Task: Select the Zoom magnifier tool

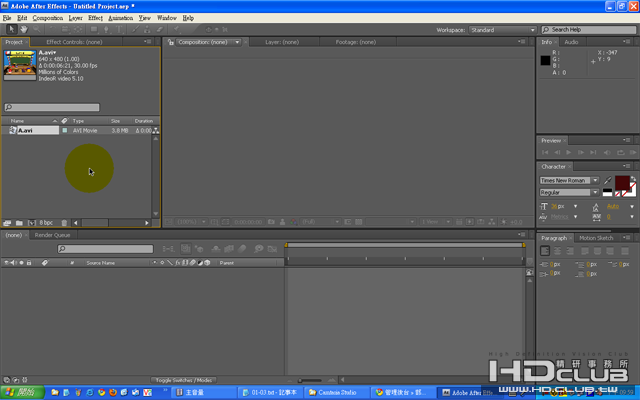Action: 37,29
